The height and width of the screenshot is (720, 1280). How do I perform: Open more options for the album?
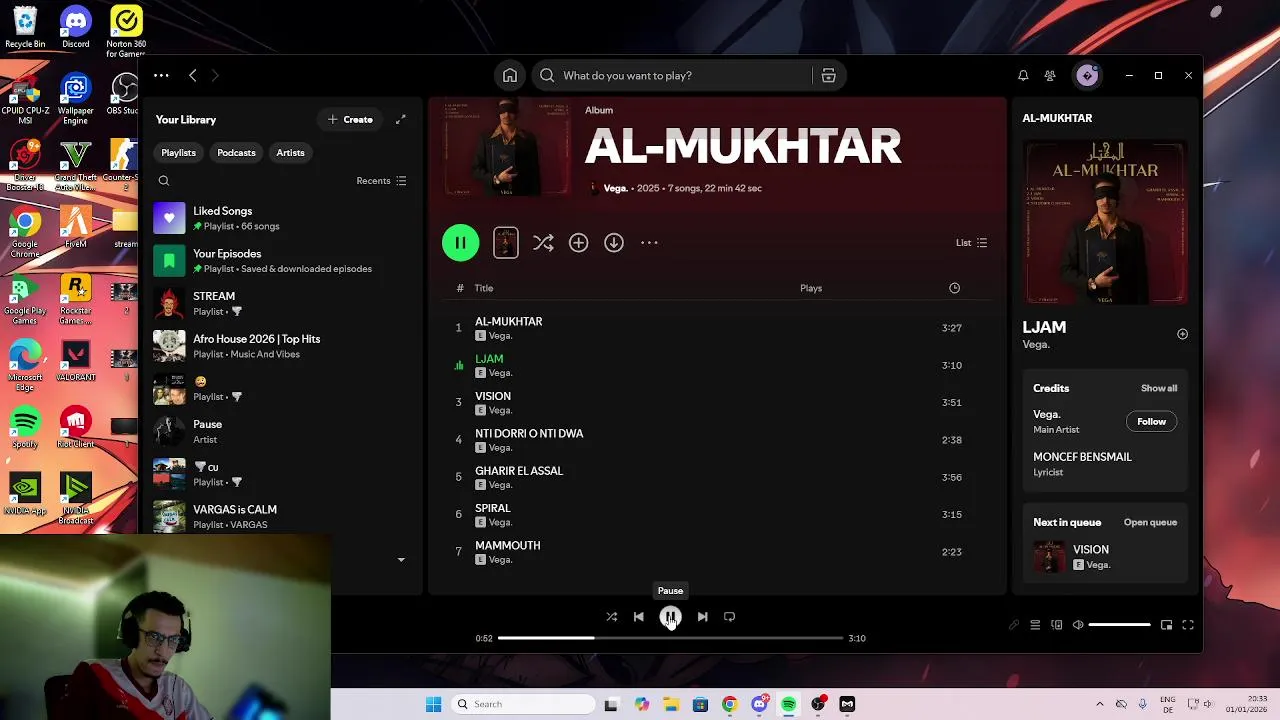click(649, 243)
